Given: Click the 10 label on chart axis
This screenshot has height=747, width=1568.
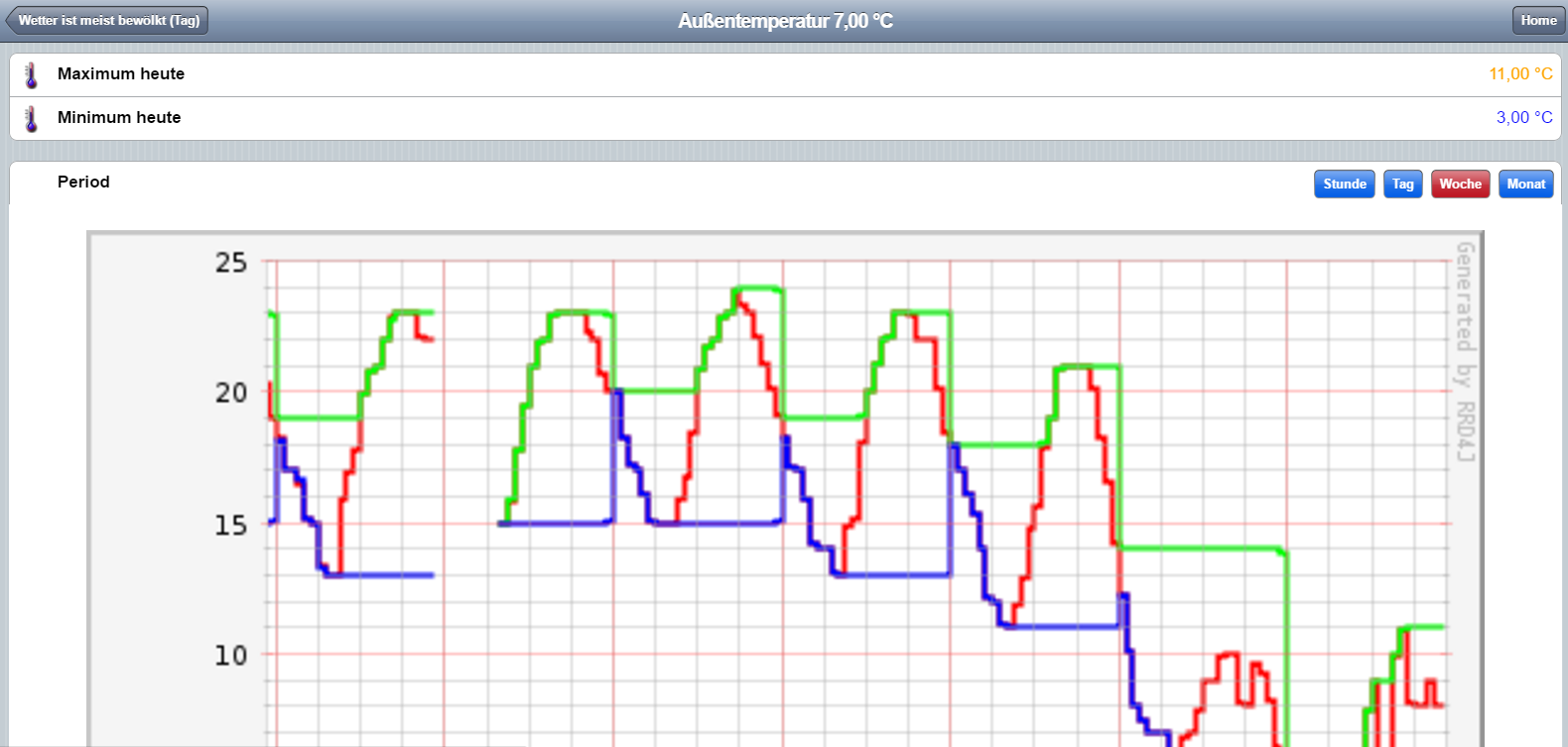Looking at the screenshot, I should pos(231,656).
